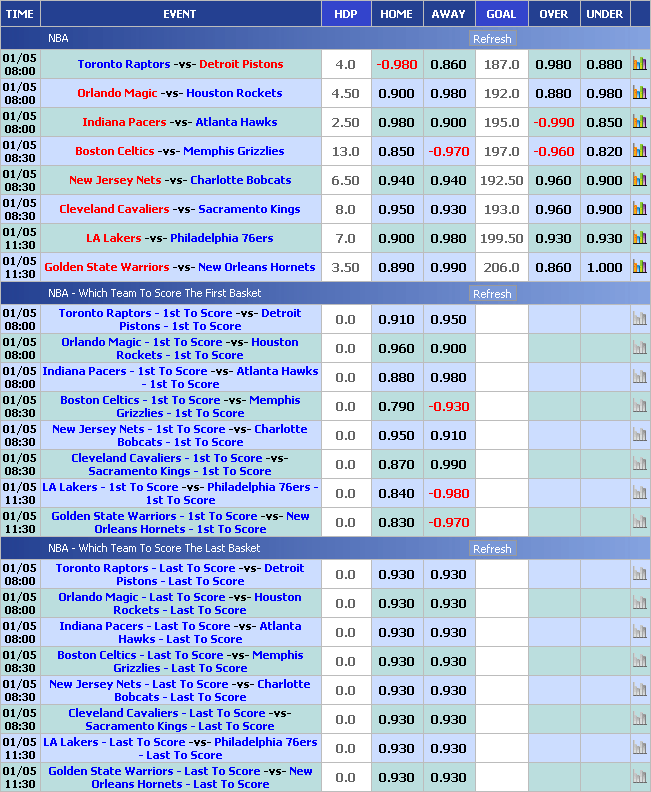Click greyed chart icon for Golden State Warriors Last To Score
651x792 pixels.
(639, 777)
